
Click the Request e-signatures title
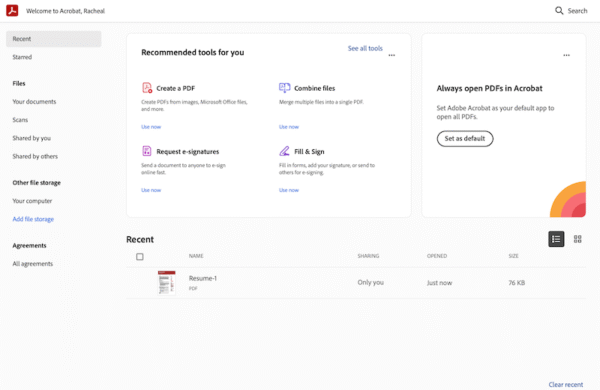(188, 152)
